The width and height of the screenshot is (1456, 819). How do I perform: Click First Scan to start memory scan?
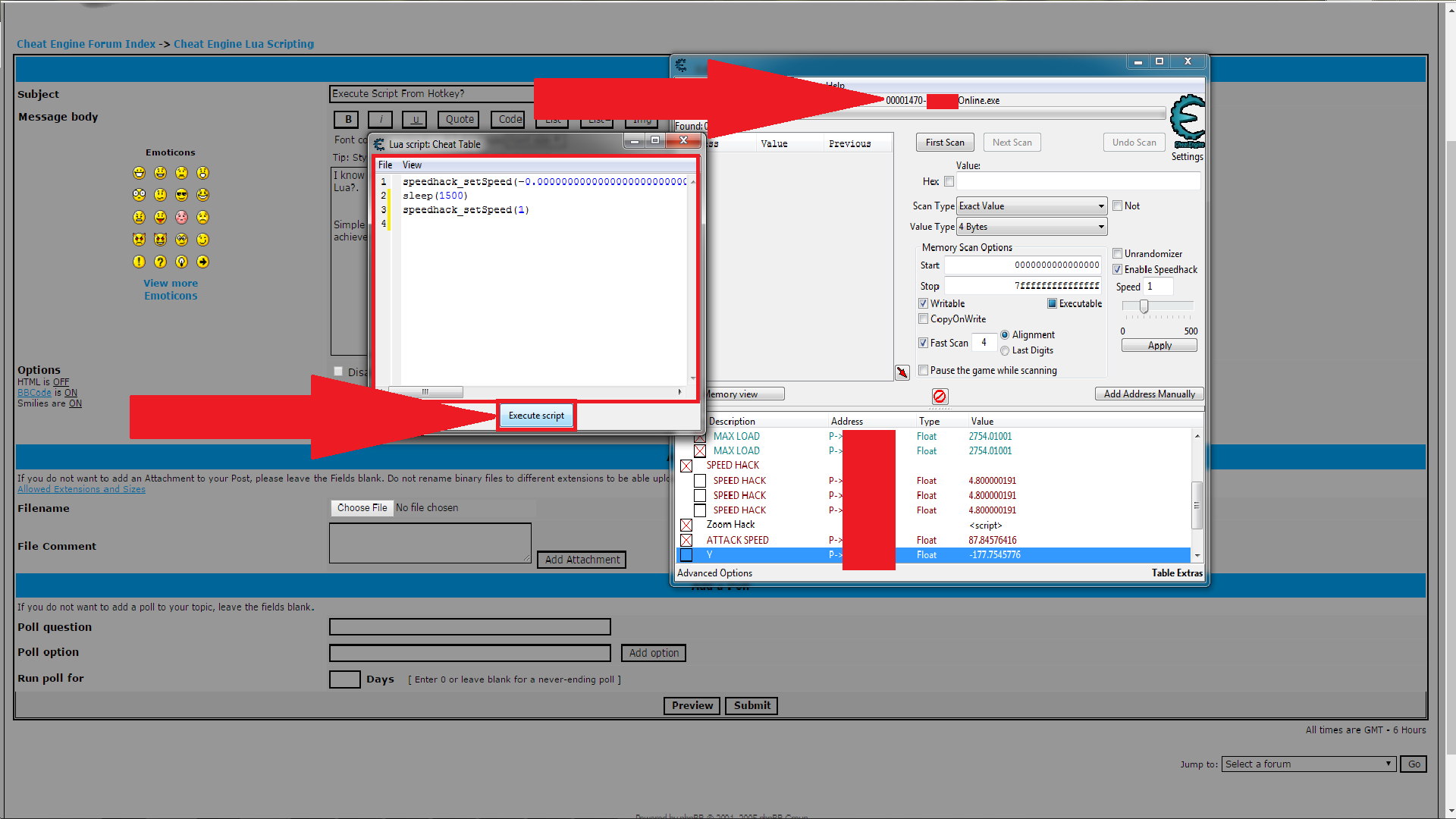(x=946, y=141)
